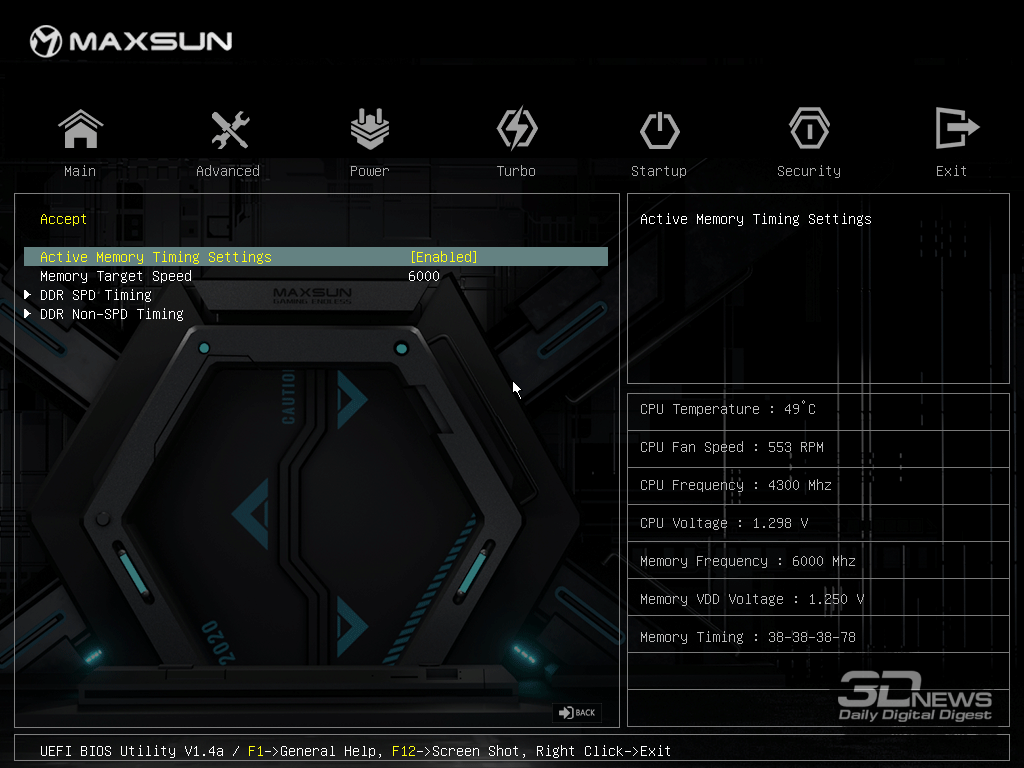Click the Startup power-button icon
The width and height of the screenshot is (1024, 768).
click(x=660, y=130)
